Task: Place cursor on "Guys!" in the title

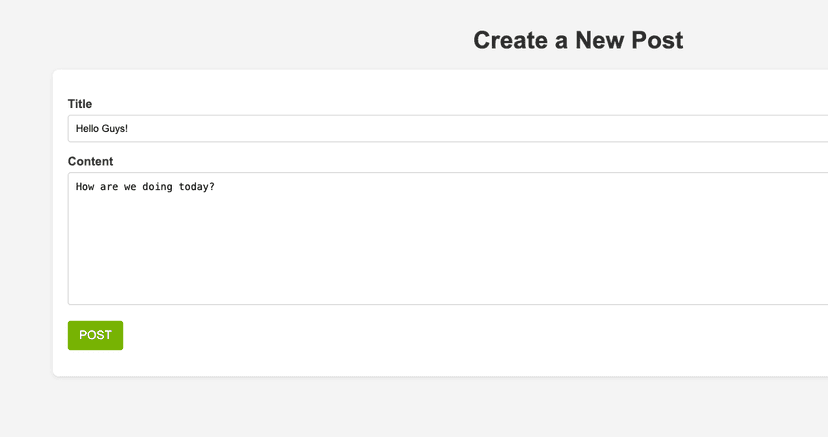Action: point(115,129)
